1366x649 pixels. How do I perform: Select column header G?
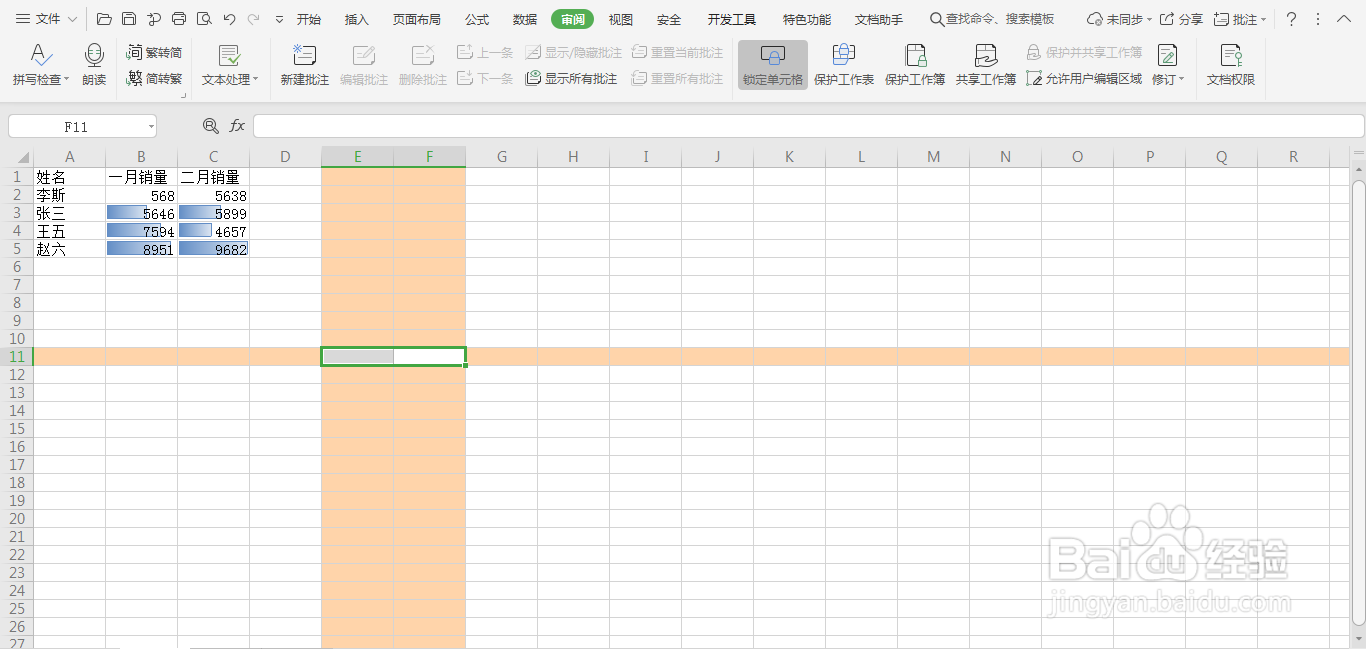pyautogui.click(x=502, y=156)
